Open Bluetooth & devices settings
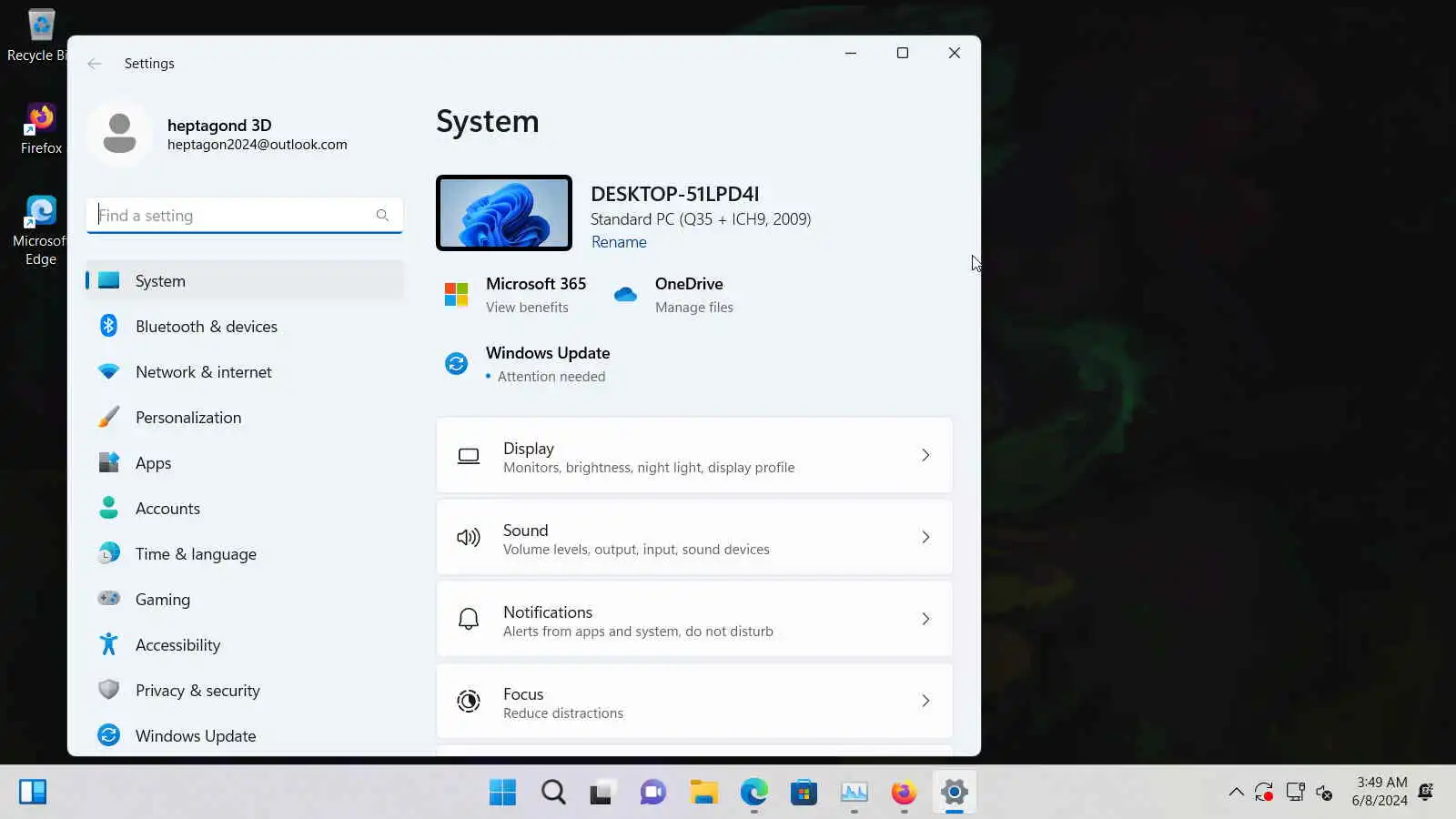1456x819 pixels. click(245, 327)
